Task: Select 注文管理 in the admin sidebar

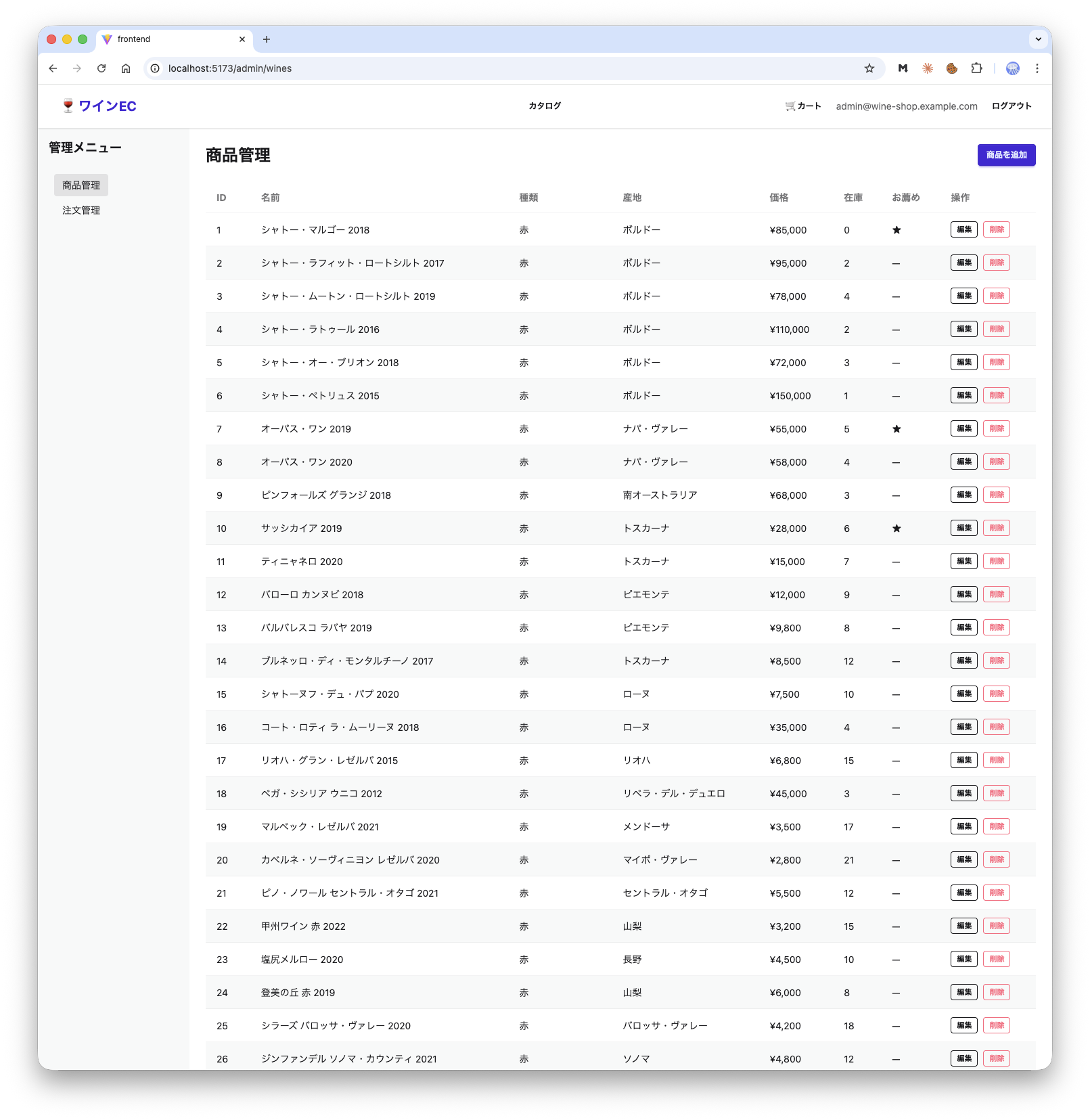Action: pyautogui.click(x=81, y=210)
